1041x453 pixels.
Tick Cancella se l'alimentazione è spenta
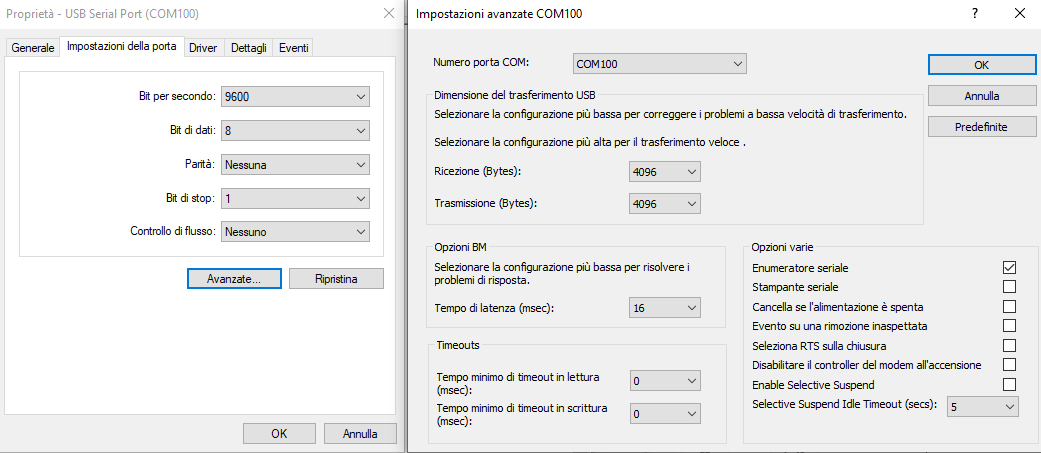(1009, 306)
